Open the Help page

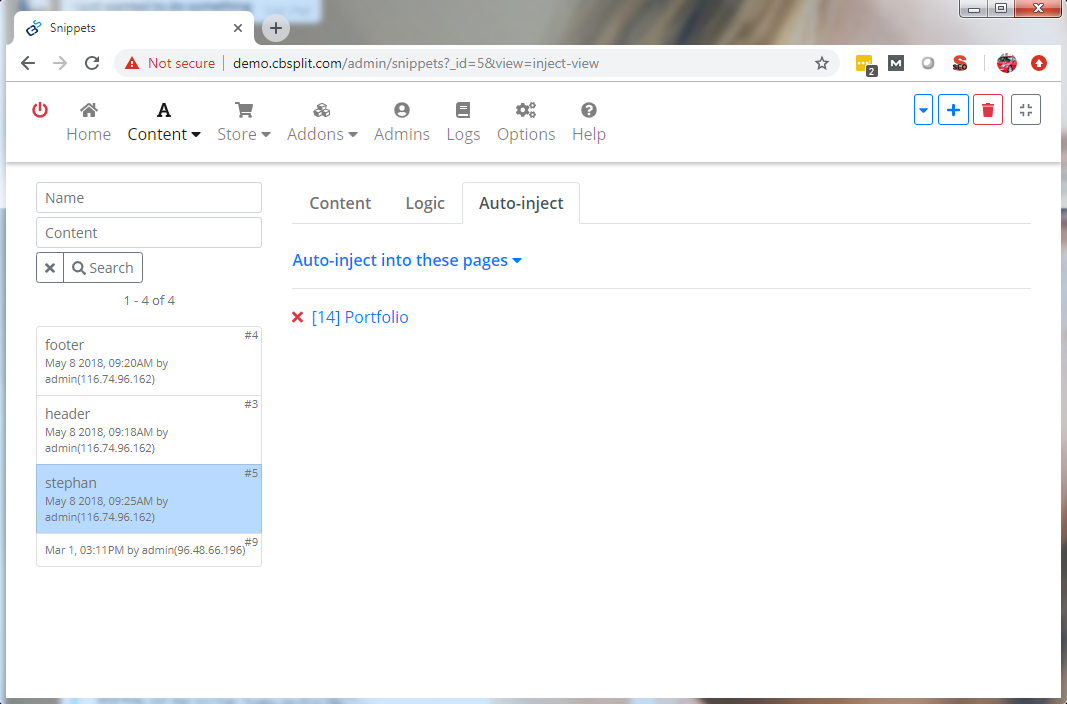589,122
